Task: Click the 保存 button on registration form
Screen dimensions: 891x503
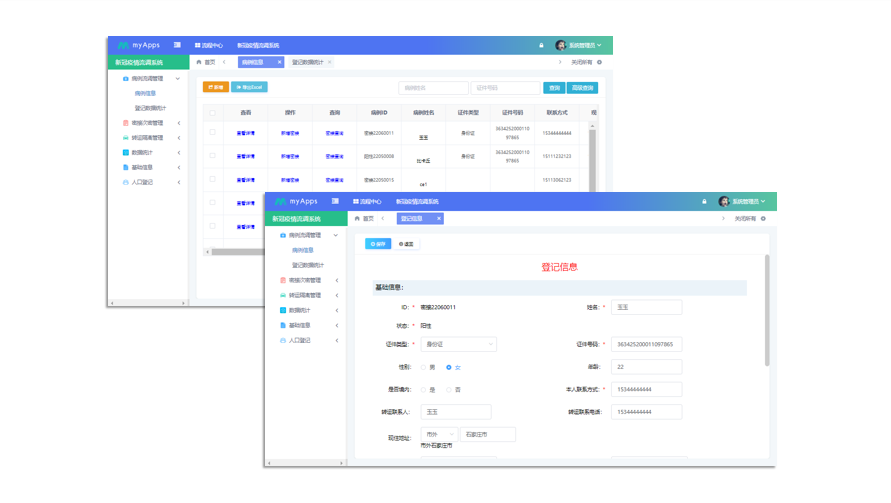Action: coord(378,243)
